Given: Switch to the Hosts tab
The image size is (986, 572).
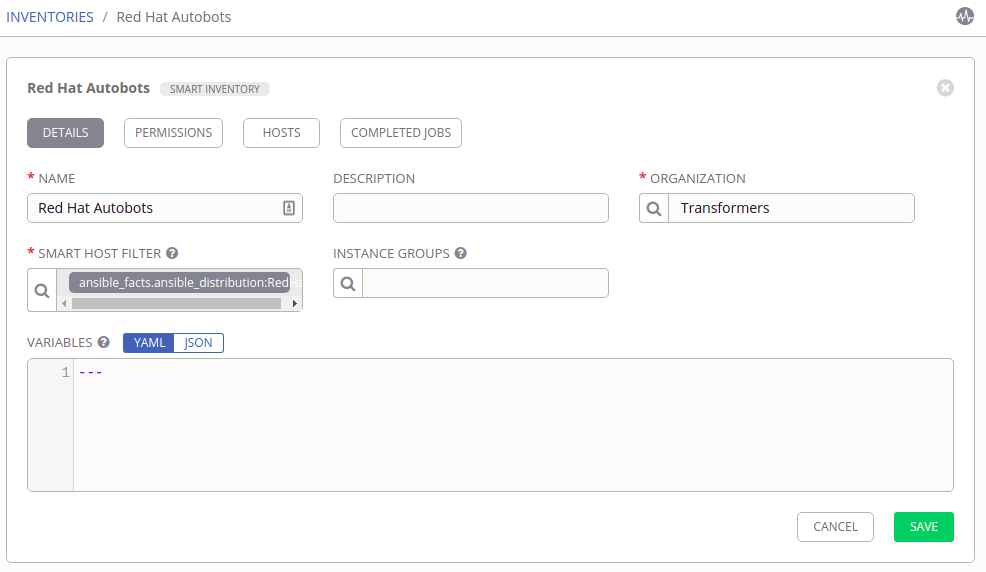Looking at the screenshot, I should pos(281,133).
